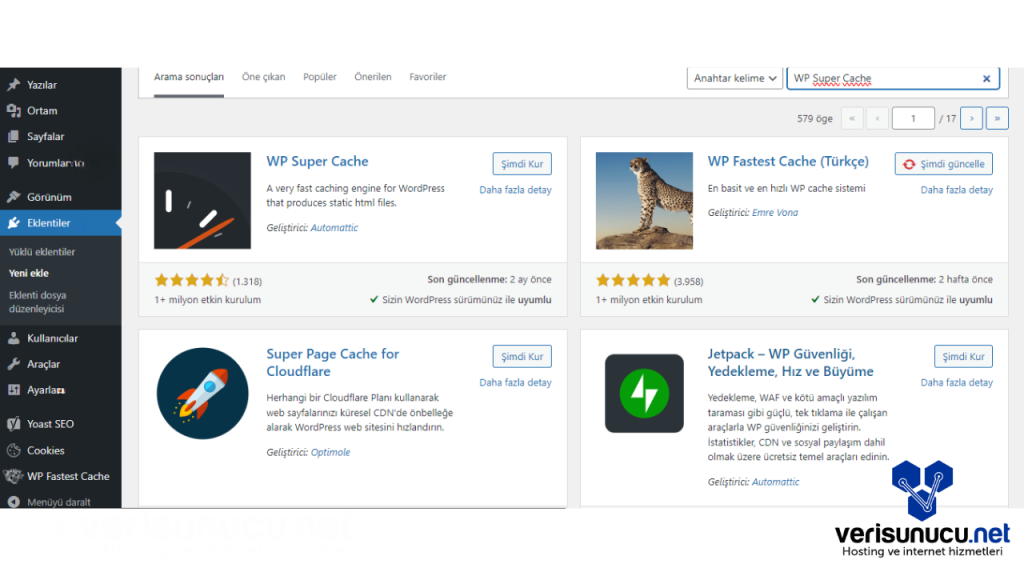This screenshot has width=1024, height=576.
Task: Open Ortam media icon in sidebar
Action: [14, 111]
